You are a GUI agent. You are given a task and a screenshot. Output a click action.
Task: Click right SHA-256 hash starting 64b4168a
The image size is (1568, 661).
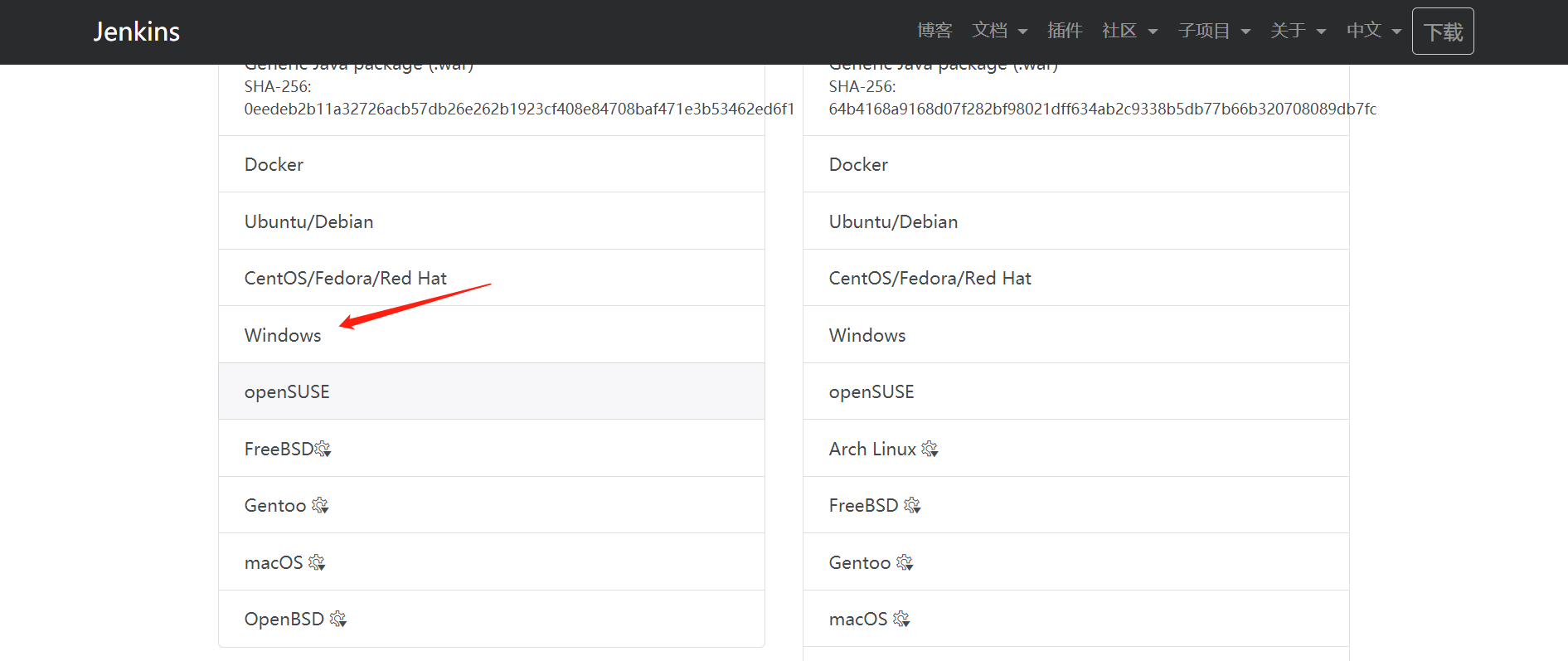1102,109
